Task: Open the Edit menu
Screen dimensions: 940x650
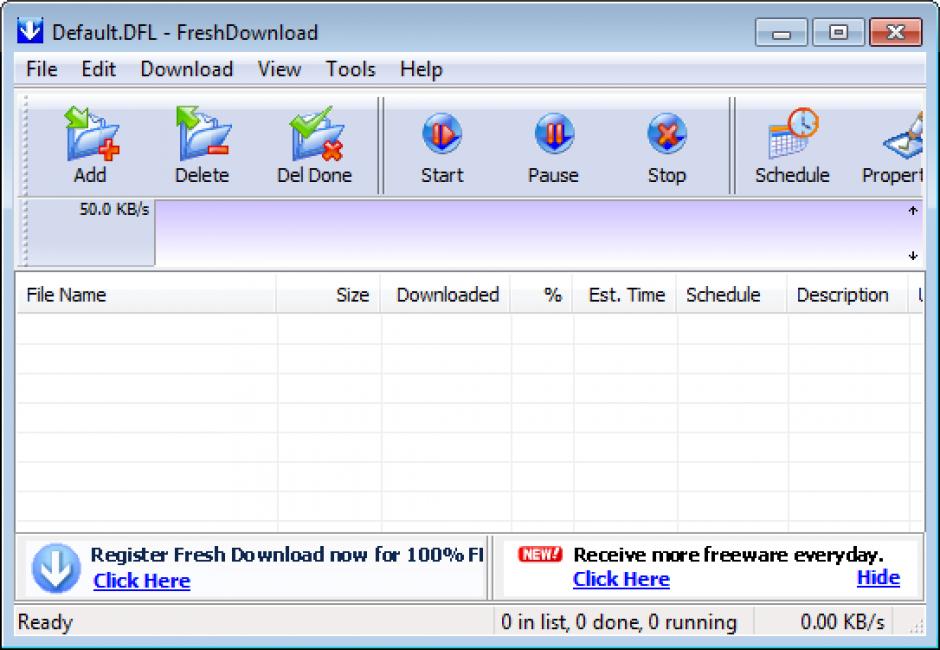Action: click(x=98, y=70)
